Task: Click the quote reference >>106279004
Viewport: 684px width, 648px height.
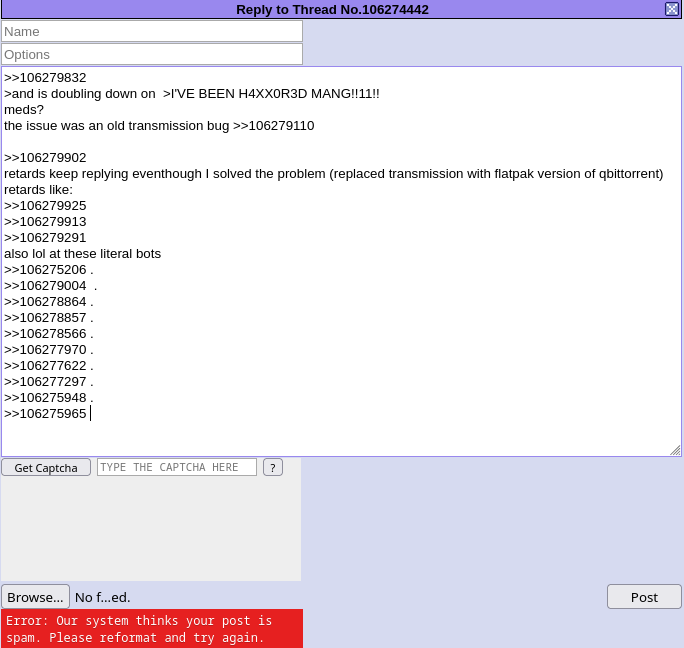Action: pos(45,286)
